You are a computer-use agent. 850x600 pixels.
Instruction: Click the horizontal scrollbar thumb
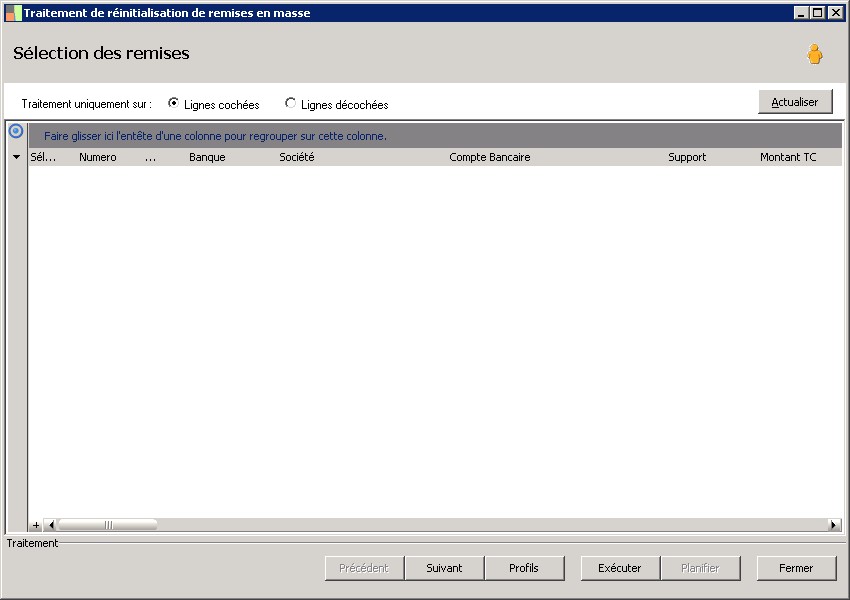pos(108,525)
